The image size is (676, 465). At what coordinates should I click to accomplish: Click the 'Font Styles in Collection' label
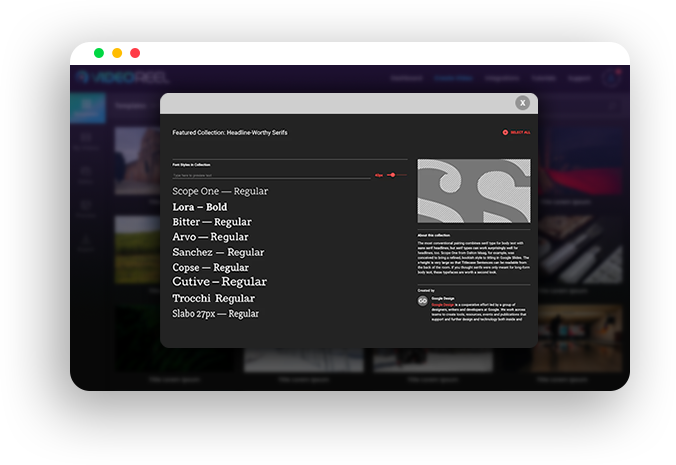point(191,165)
